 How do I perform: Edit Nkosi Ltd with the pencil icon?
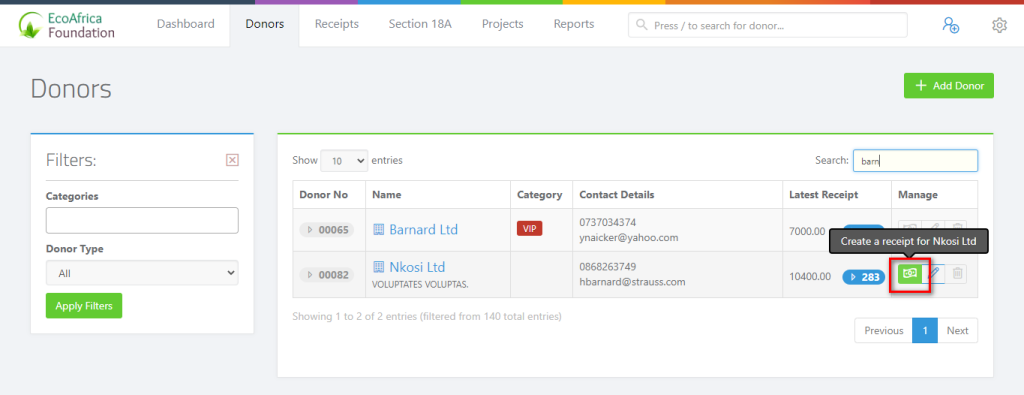[x=934, y=274]
